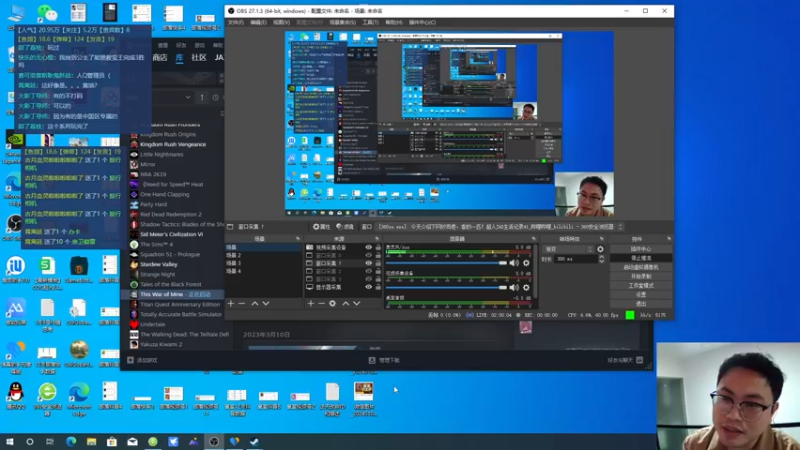Open File Explorer from the taskbar
Viewport: 800px width, 450px height.
click(91, 441)
